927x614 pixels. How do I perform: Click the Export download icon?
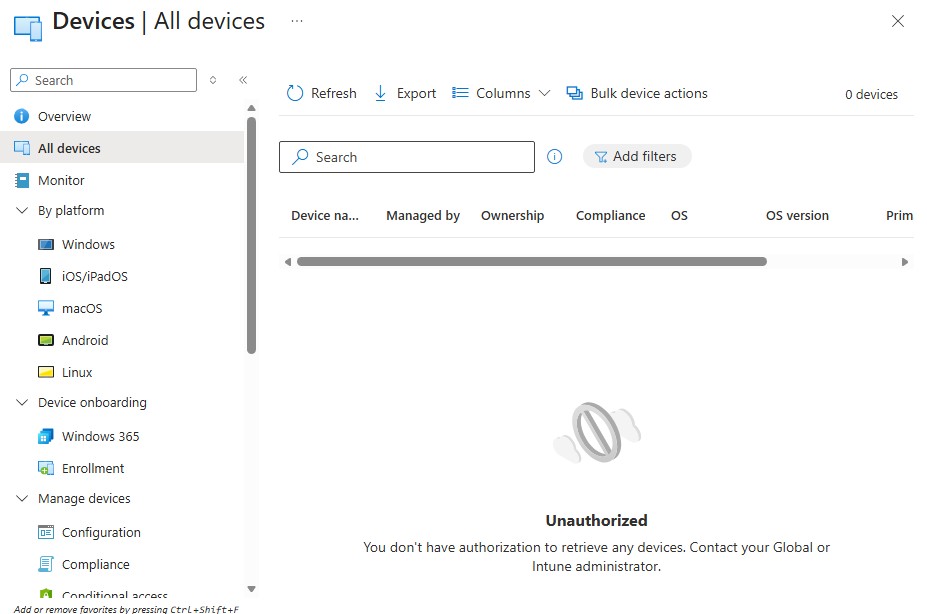[x=380, y=93]
